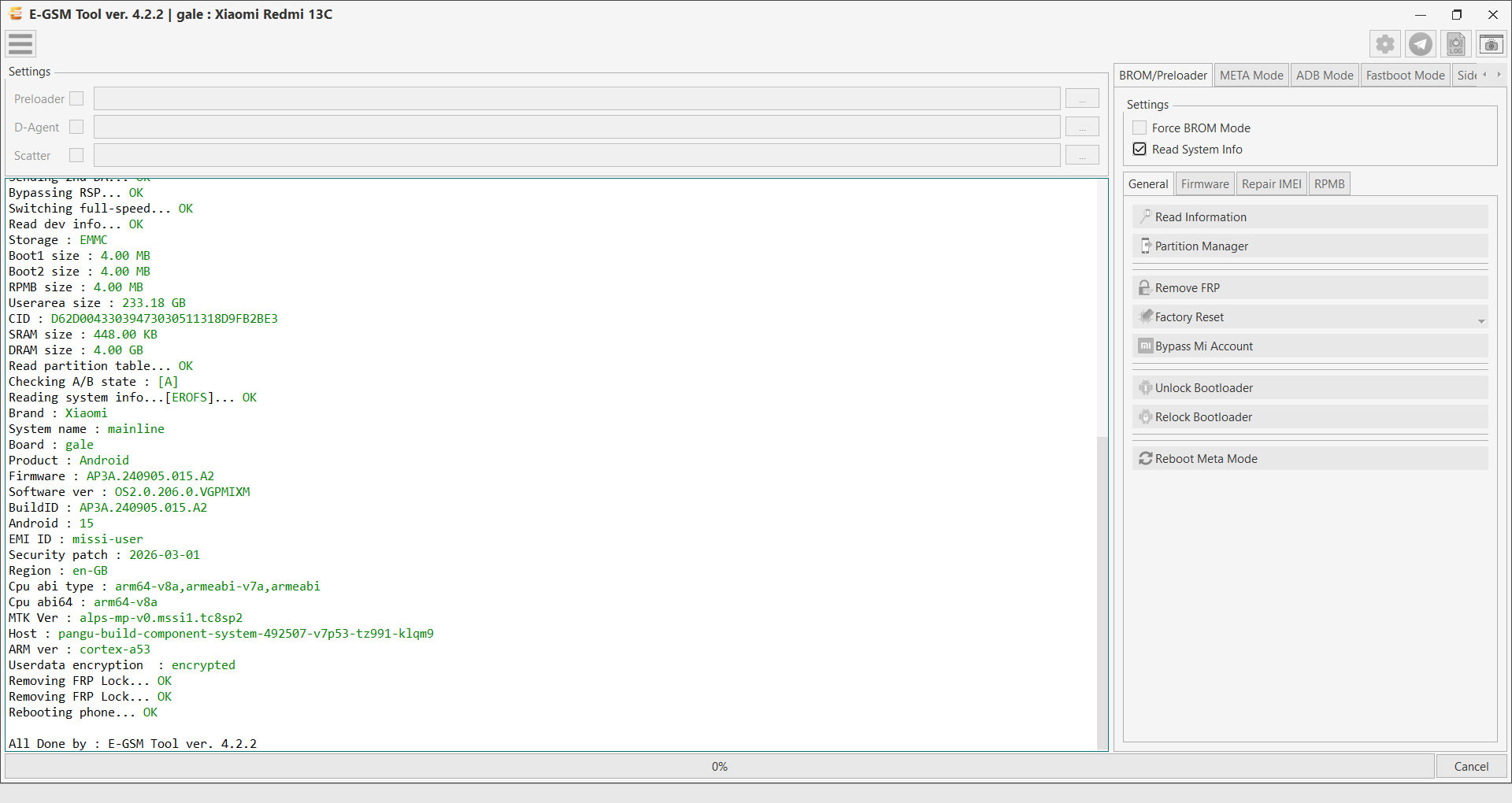Click the 0% progress bar
Image resolution: width=1512 pixels, height=803 pixels.
720,766
